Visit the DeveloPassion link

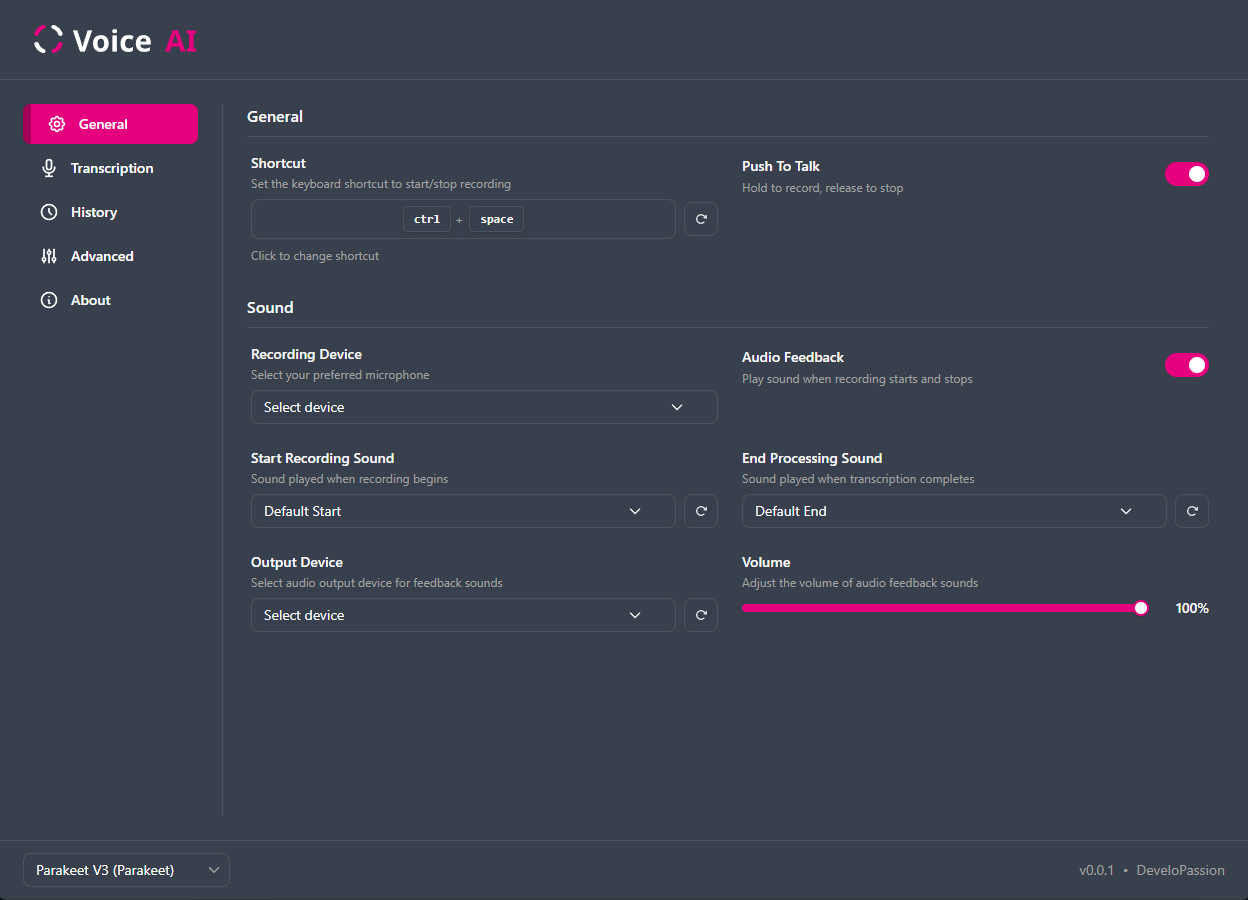tap(1180, 870)
